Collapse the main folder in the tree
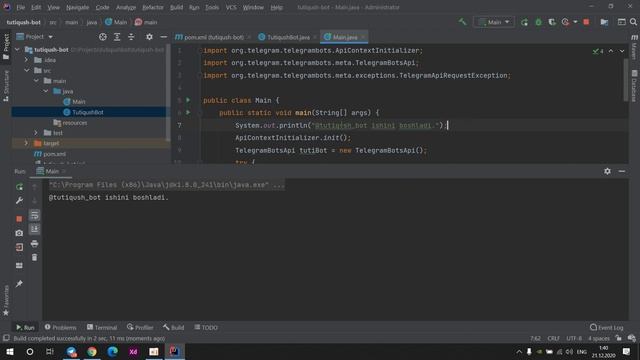 click(36, 81)
